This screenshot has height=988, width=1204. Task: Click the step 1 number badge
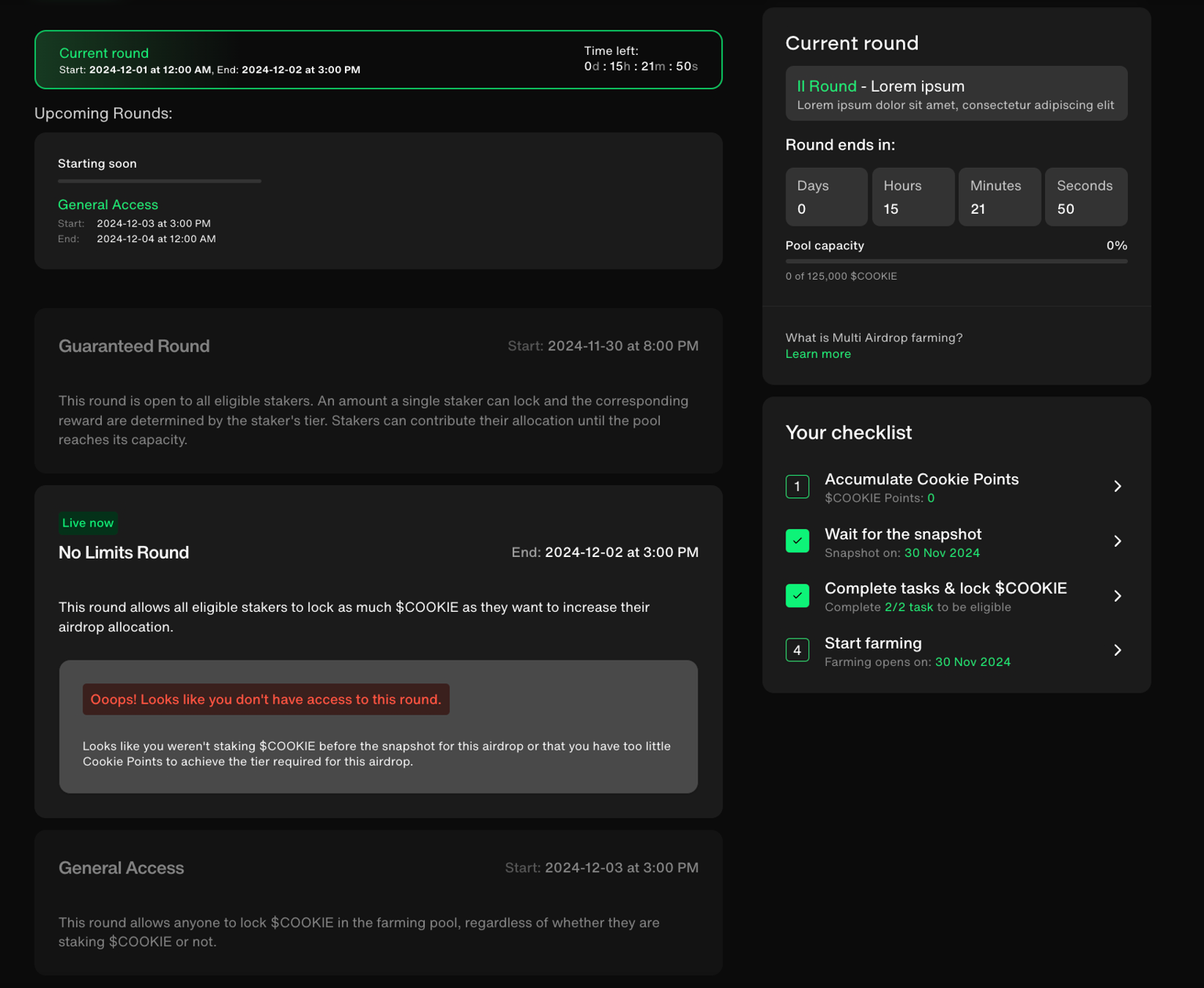797,487
